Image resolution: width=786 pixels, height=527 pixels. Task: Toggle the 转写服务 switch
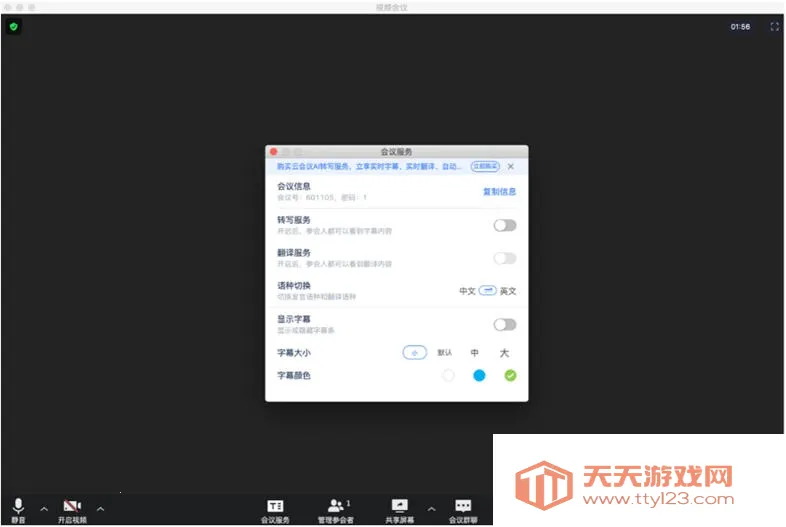point(505,226)
